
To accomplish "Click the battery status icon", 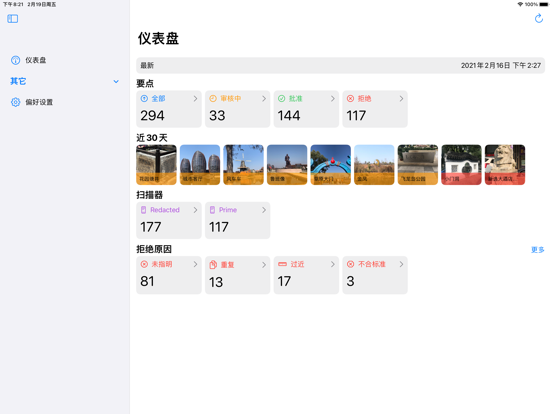I will [544, 4].
